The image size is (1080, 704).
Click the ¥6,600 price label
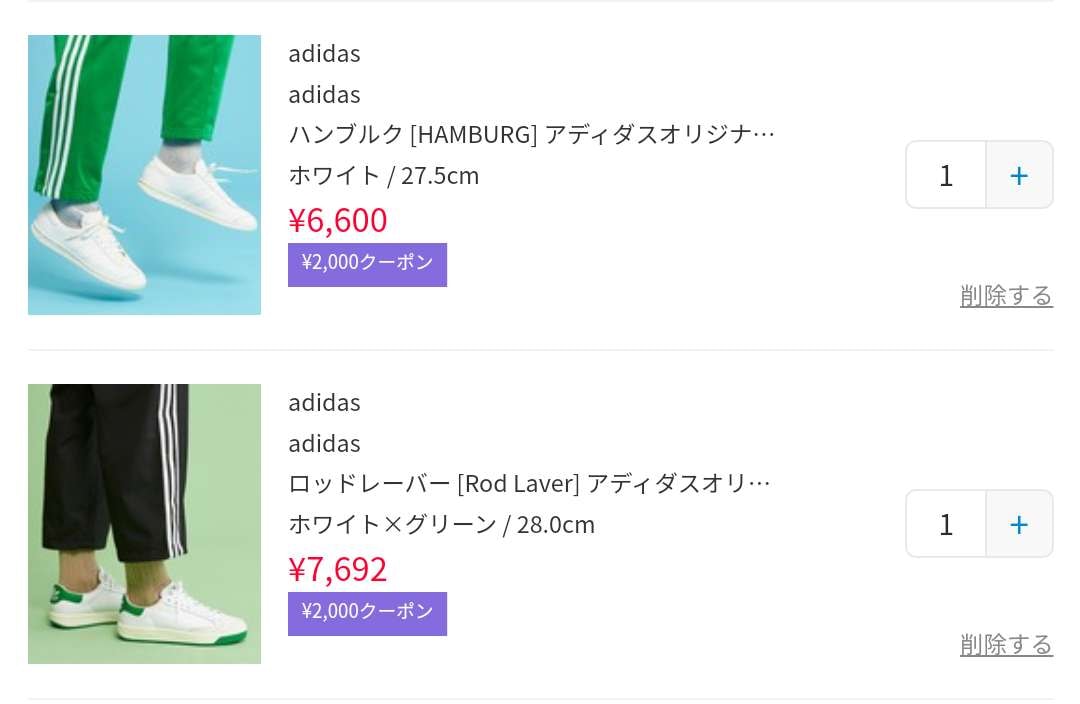(x=337, y=219)
